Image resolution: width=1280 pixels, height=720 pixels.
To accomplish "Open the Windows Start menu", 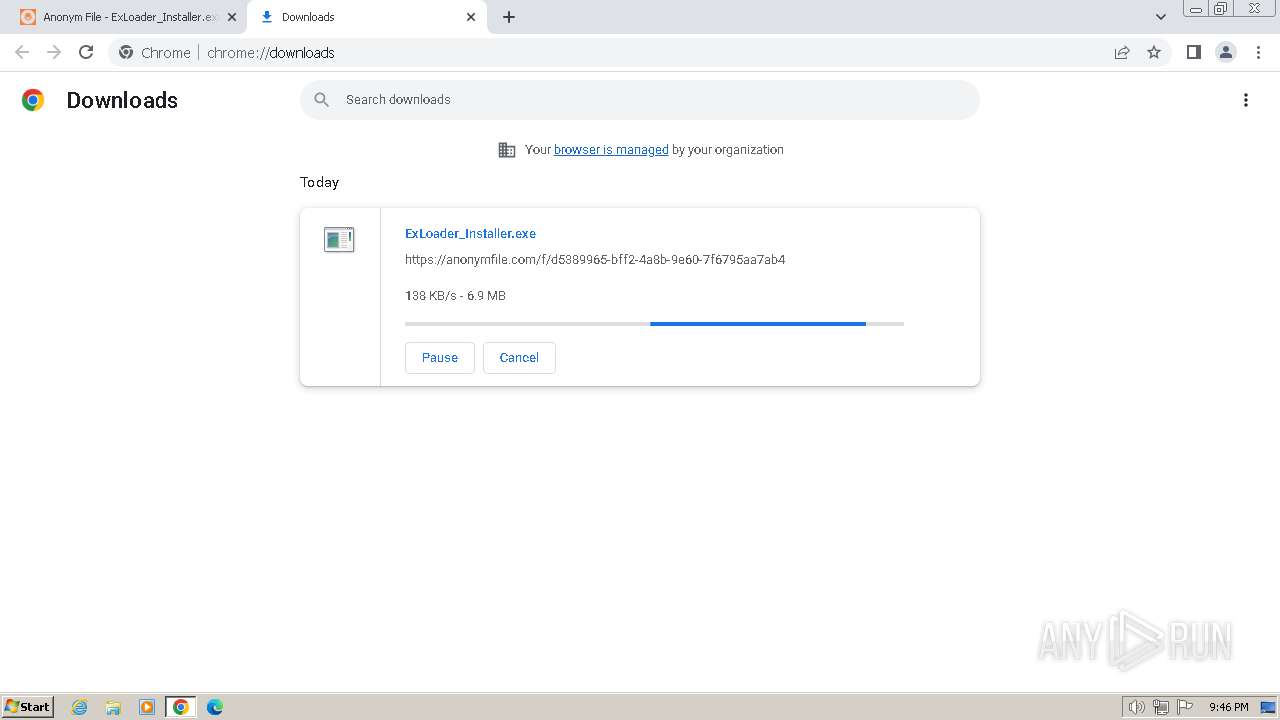I will [x=28, y=706].
